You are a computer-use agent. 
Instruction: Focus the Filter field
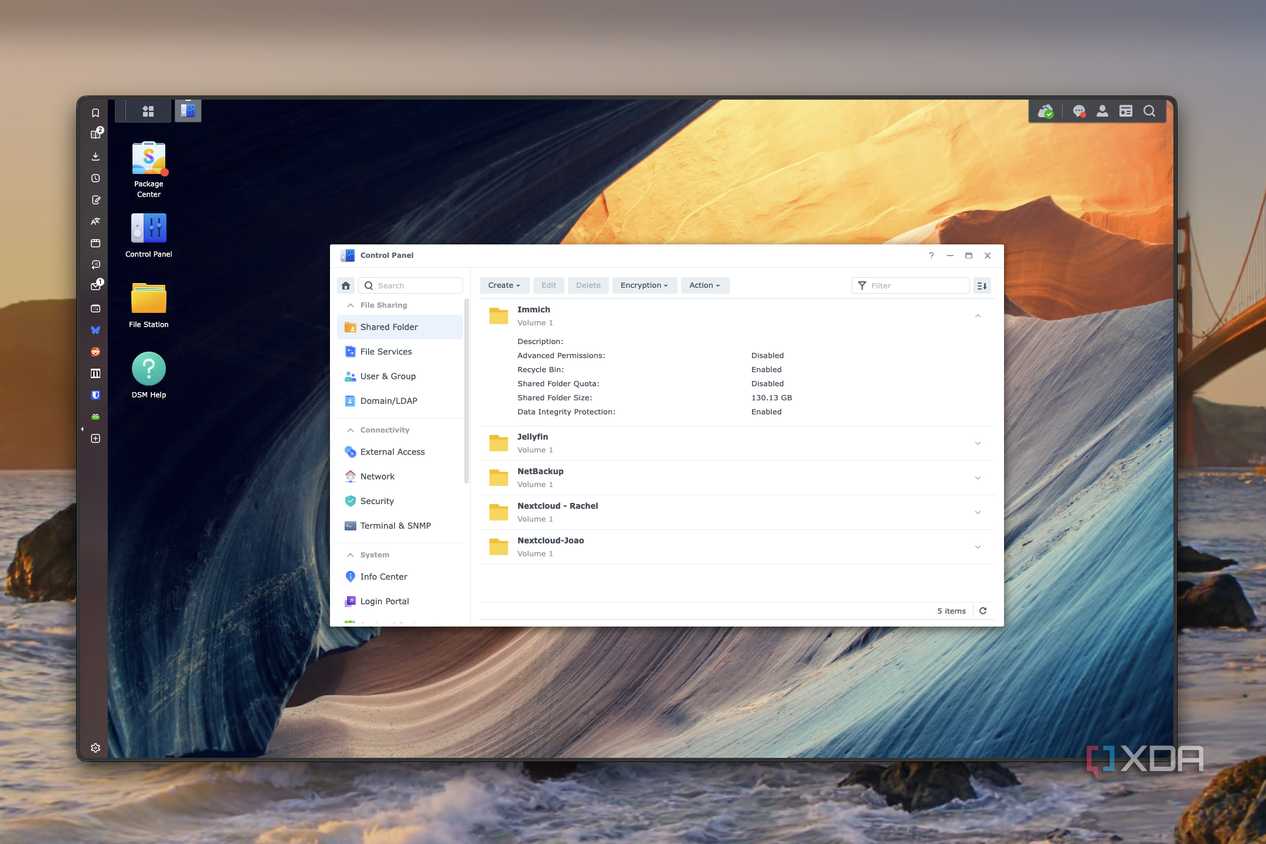click(911, 285)
